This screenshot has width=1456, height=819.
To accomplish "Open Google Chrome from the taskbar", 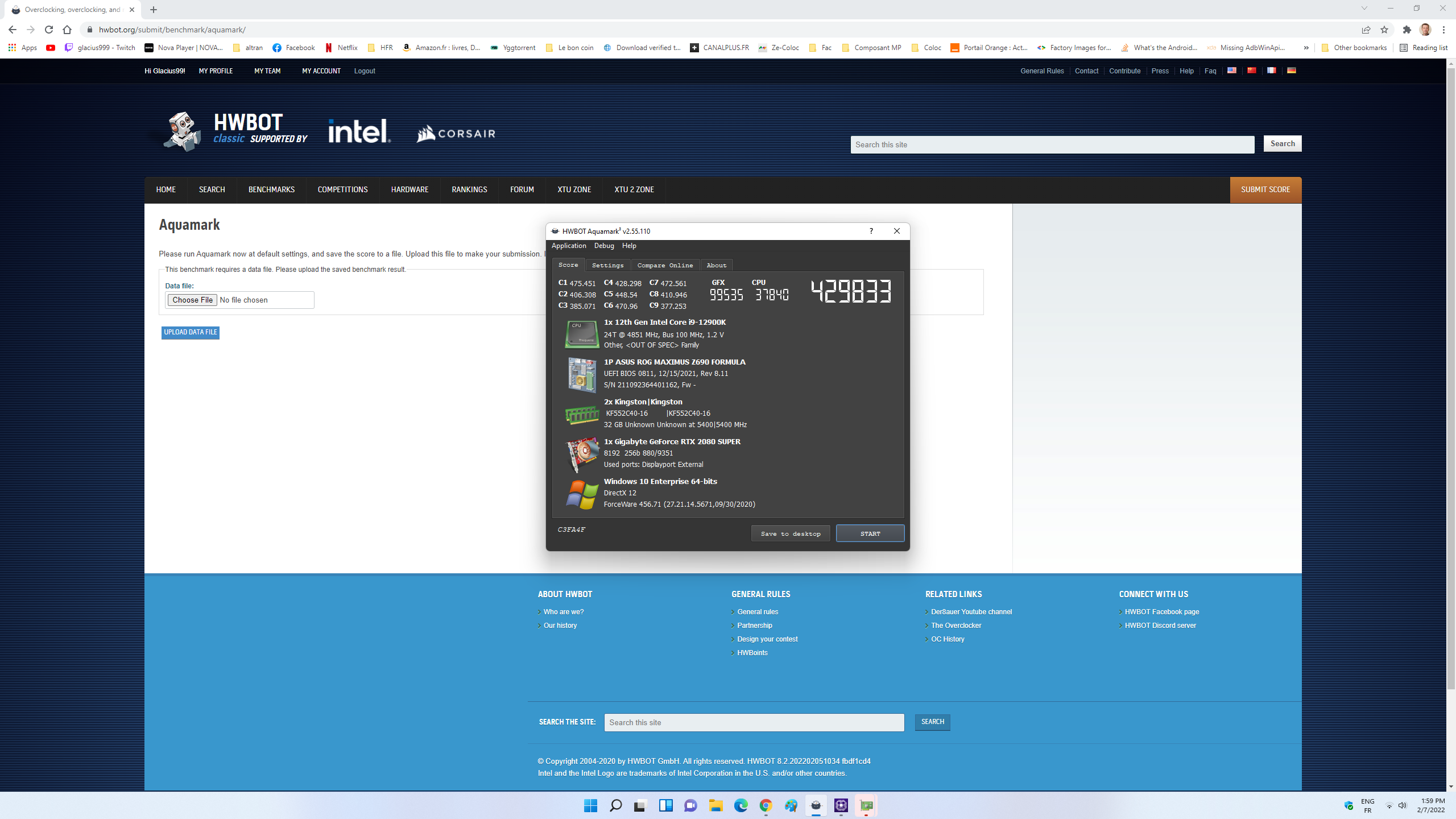I will (x=766, y=805).
